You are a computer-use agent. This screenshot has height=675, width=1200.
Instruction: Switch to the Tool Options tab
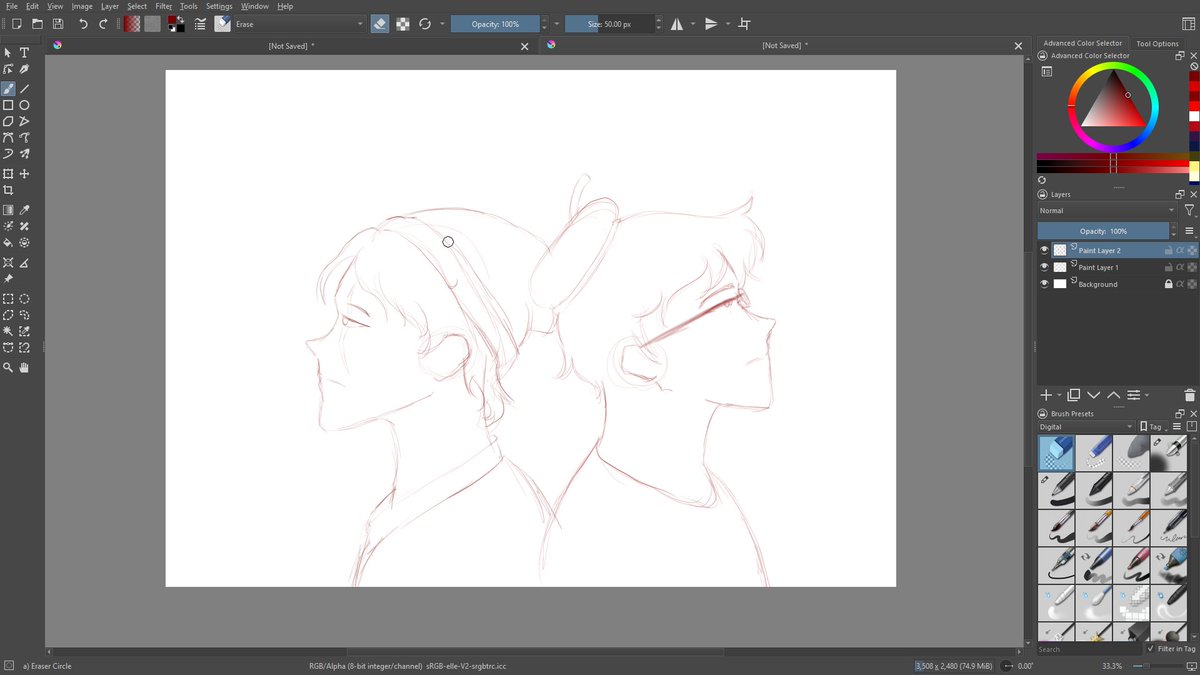(x=1157, y=43)
